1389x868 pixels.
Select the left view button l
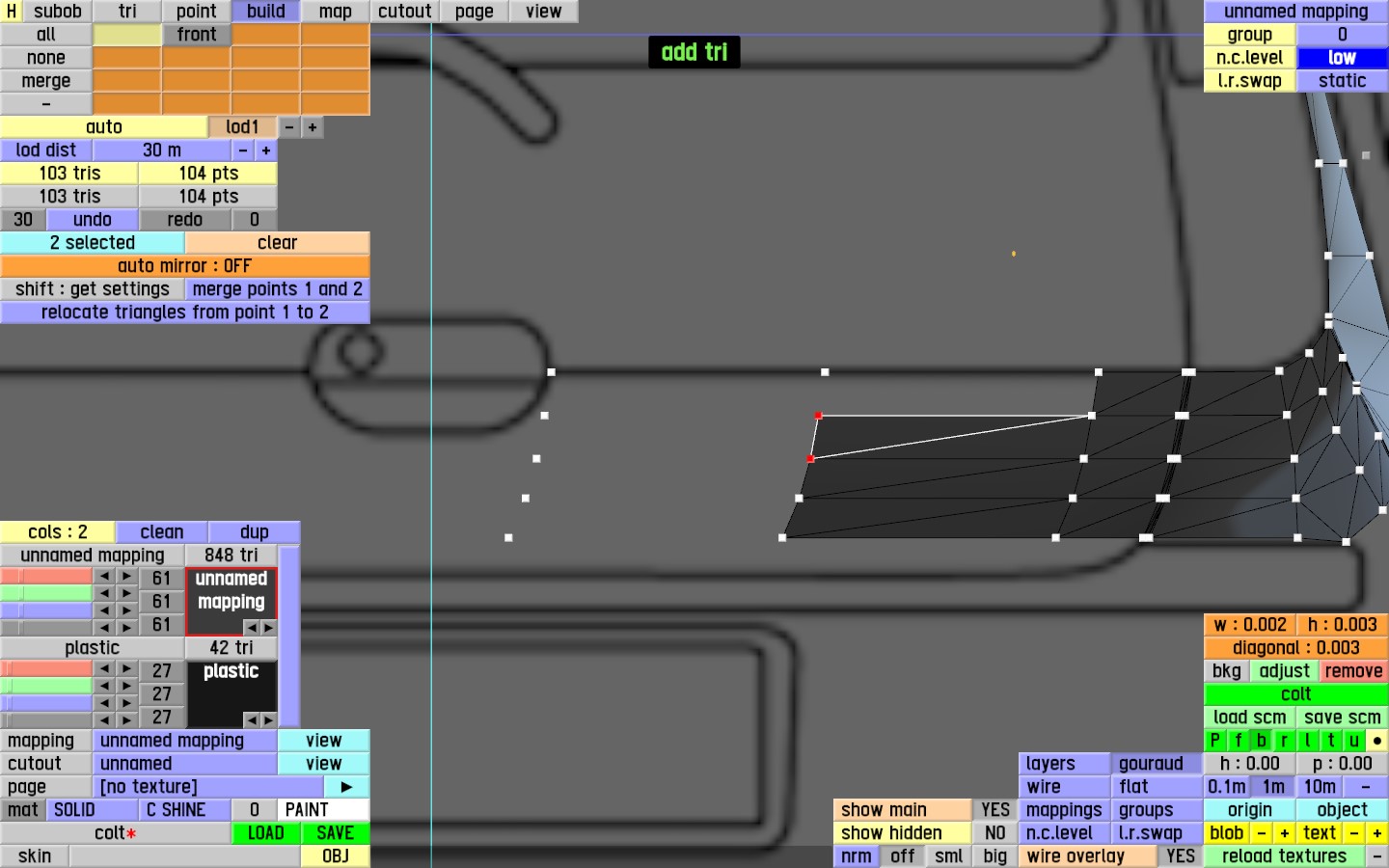(x=1307, y=741)
